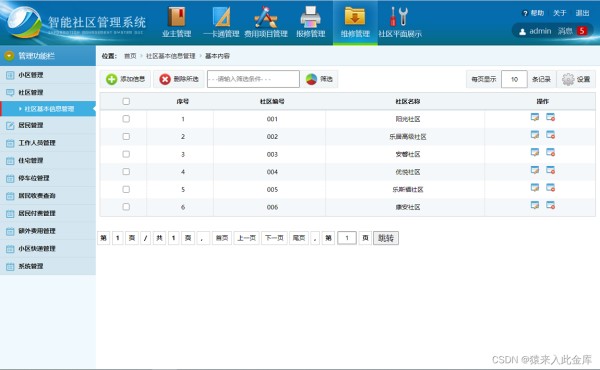600x370 pixels.
Task: Open 报修管理 printer item in top navigation
Action: [310, 22]
